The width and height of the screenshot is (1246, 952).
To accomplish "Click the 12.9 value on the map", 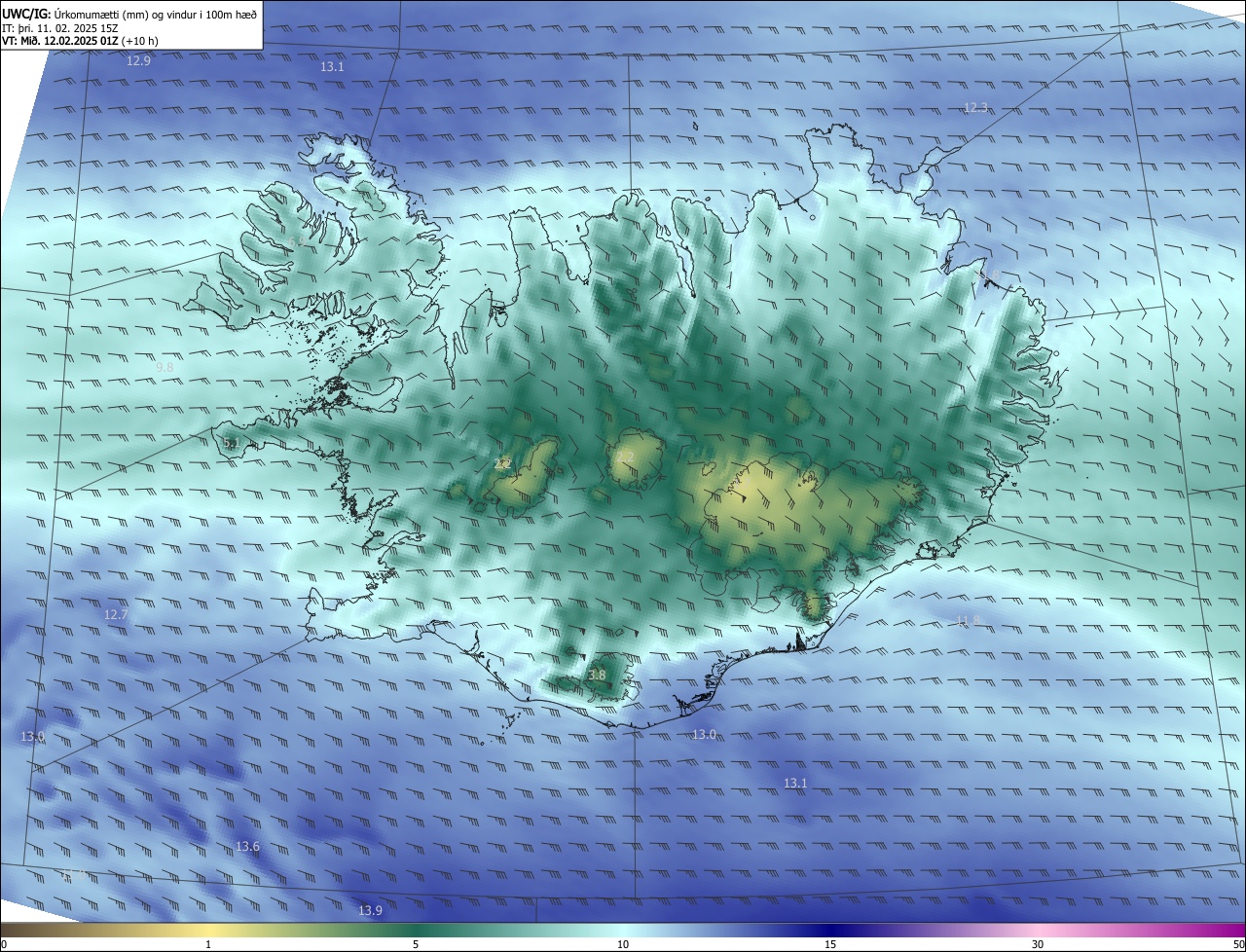I will tap(139, 60).
